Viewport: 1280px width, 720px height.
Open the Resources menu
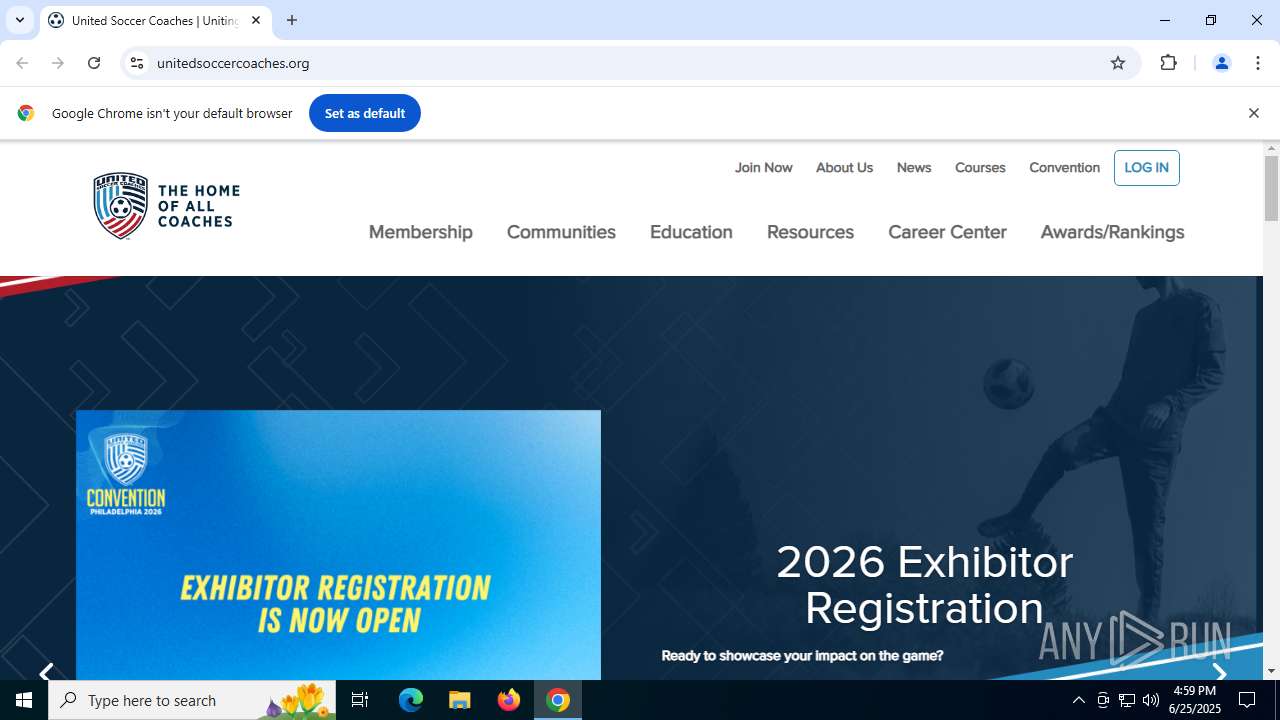coord(810,232)
